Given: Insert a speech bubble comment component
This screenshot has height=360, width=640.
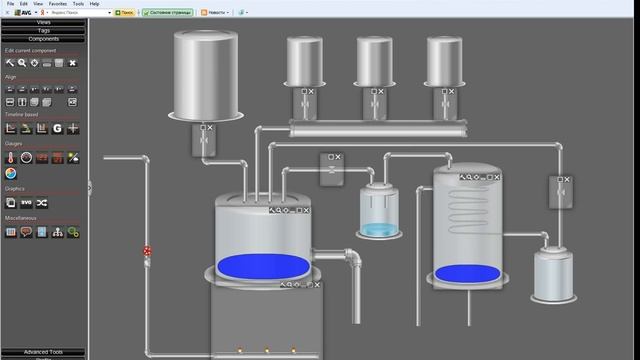Looking at the screenshot, I should coord(26,232).
